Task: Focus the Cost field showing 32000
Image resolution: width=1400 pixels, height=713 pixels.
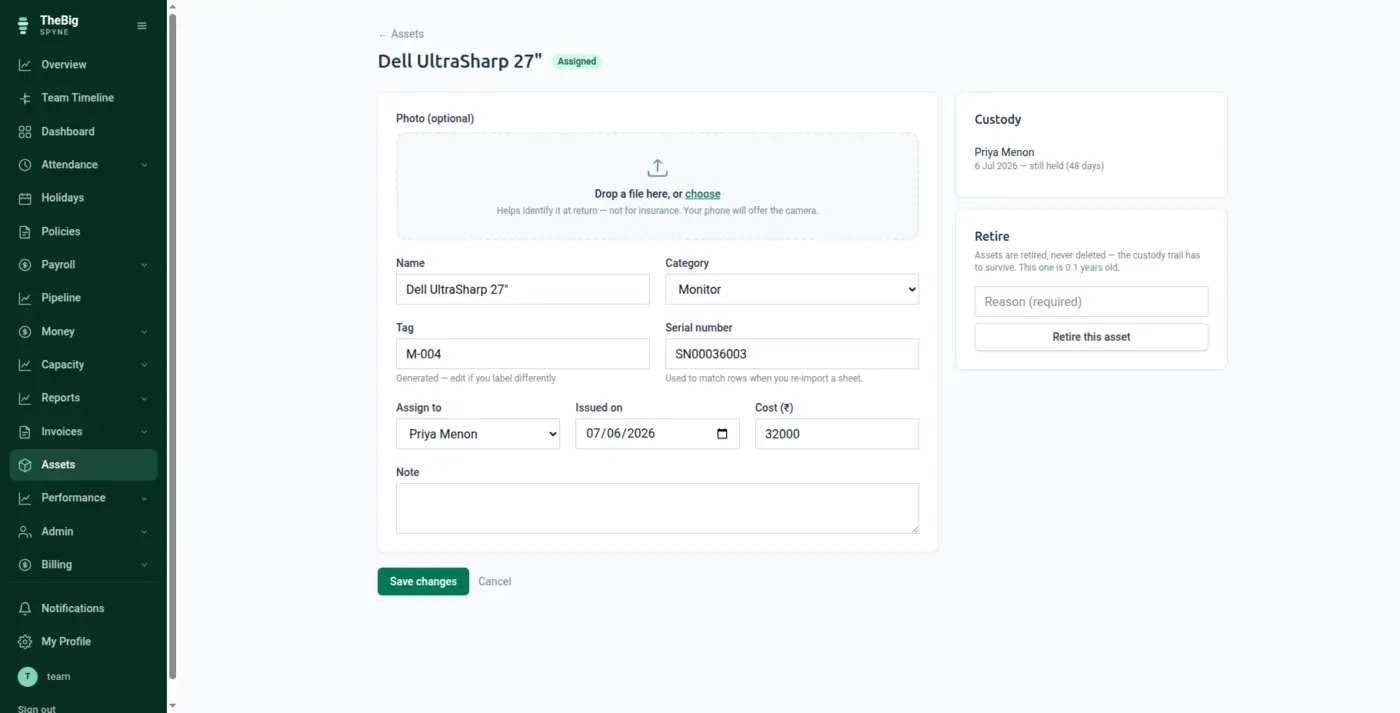Action: (x=837, y=434)
